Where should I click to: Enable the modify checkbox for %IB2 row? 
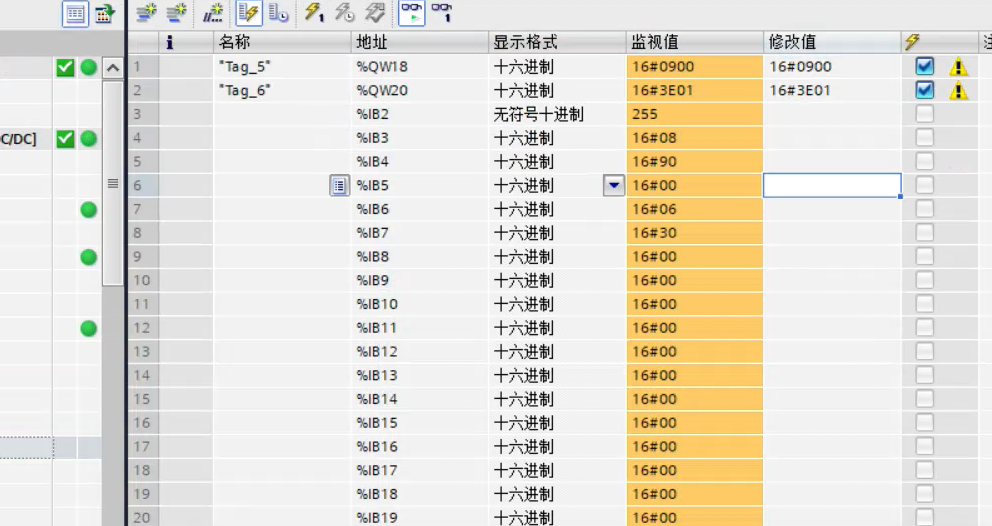tap(925, 114)
